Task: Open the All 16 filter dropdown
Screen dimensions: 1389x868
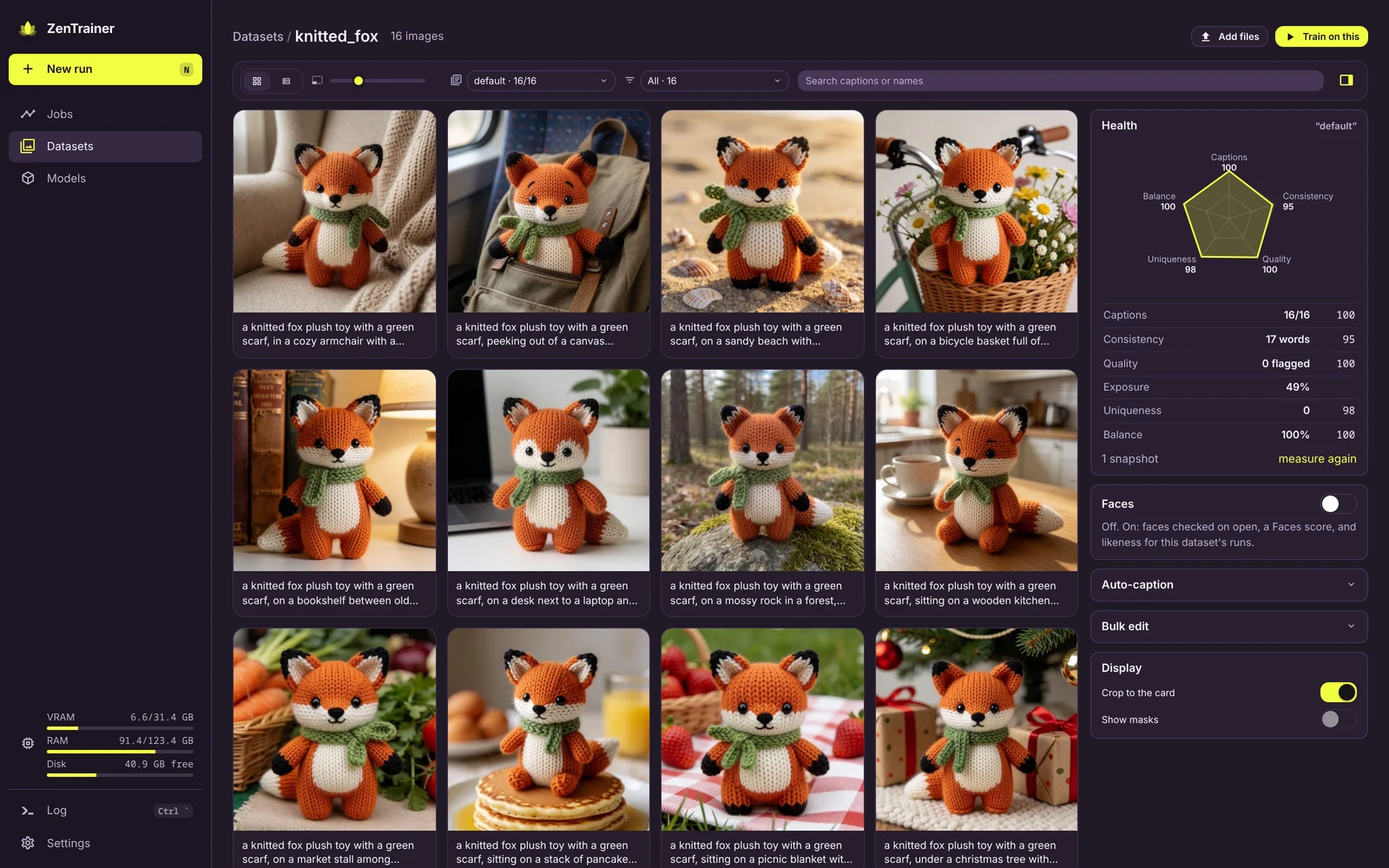Action: click(x=714, y=81)
